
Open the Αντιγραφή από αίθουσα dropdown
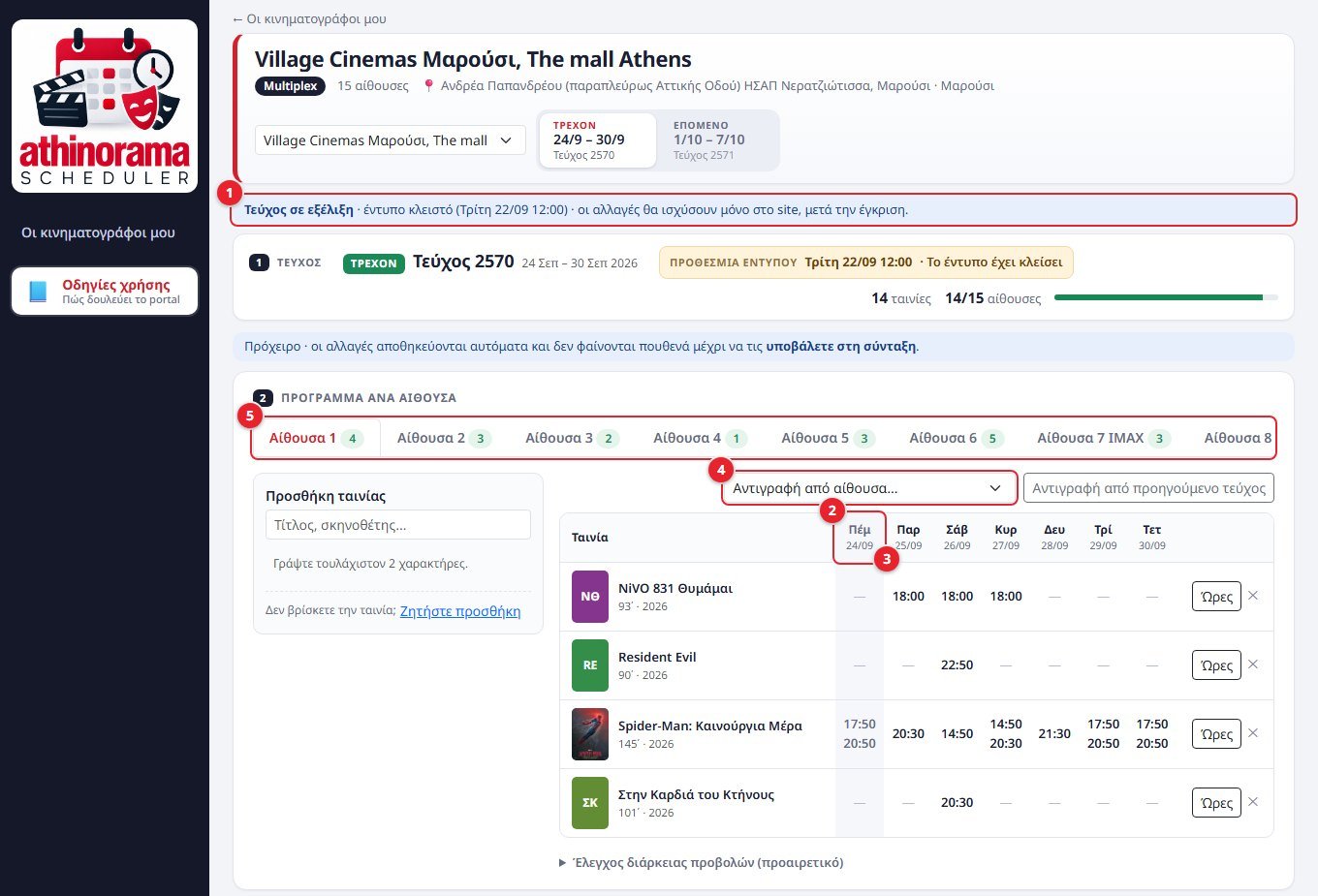(x=869, y=488)
